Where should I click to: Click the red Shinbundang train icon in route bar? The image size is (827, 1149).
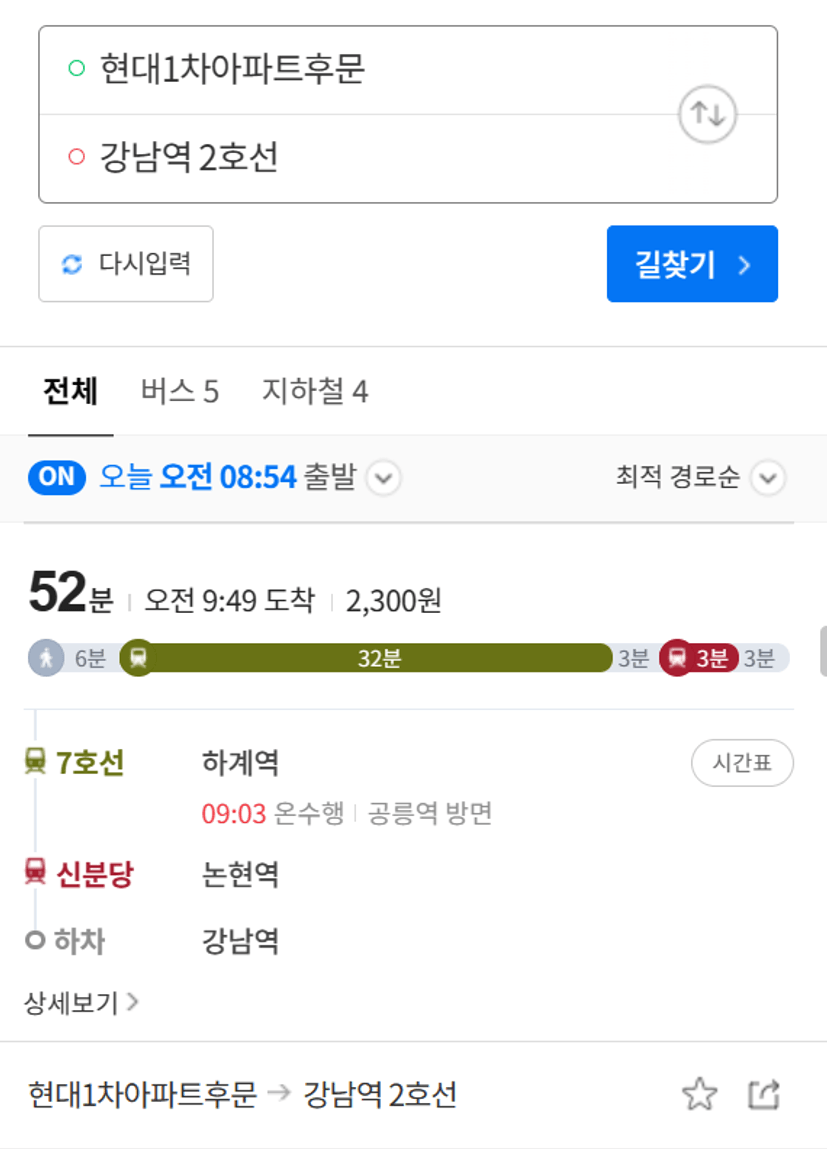(677, 658)
